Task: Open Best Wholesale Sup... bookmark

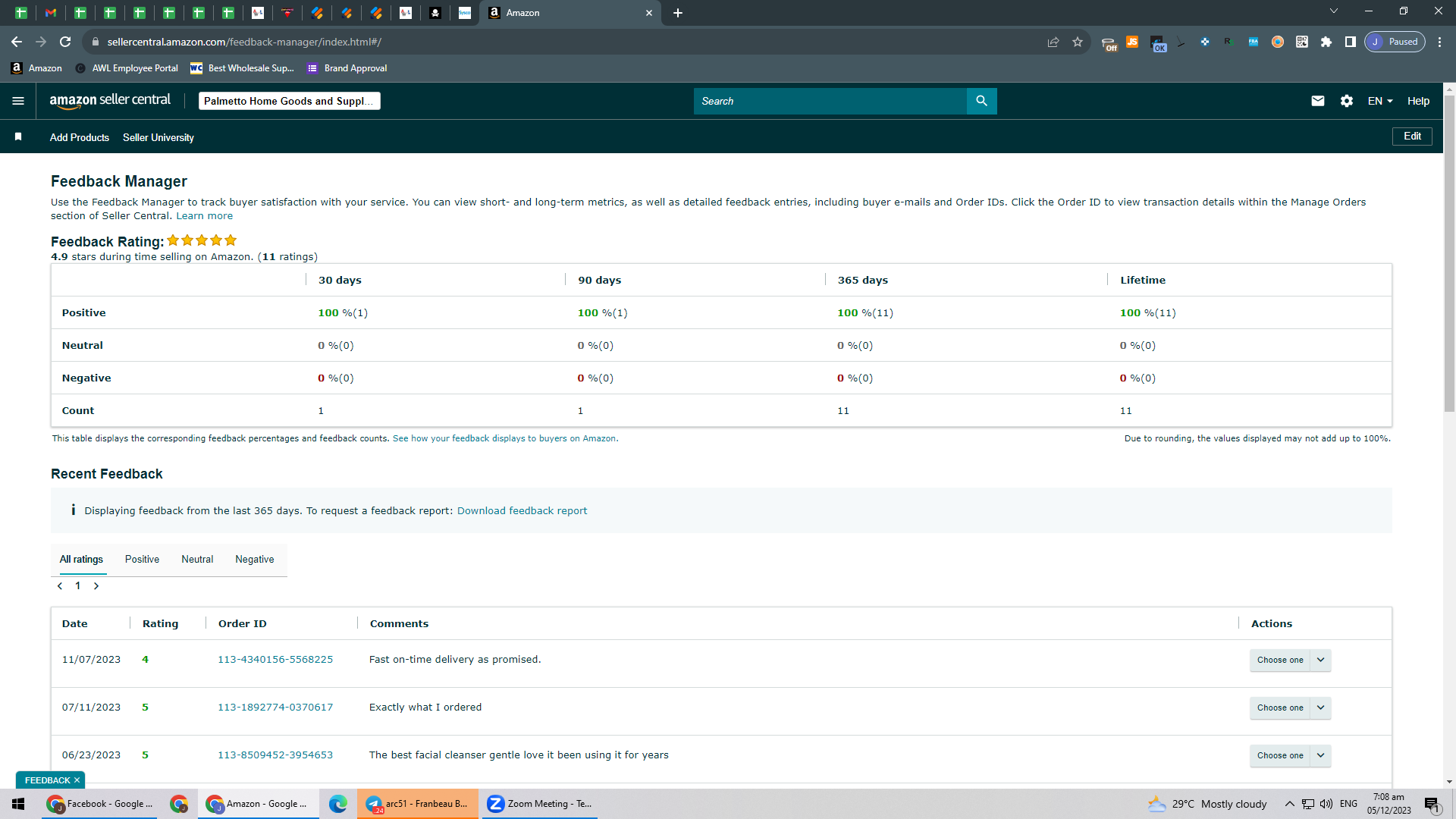Action: 242,68
